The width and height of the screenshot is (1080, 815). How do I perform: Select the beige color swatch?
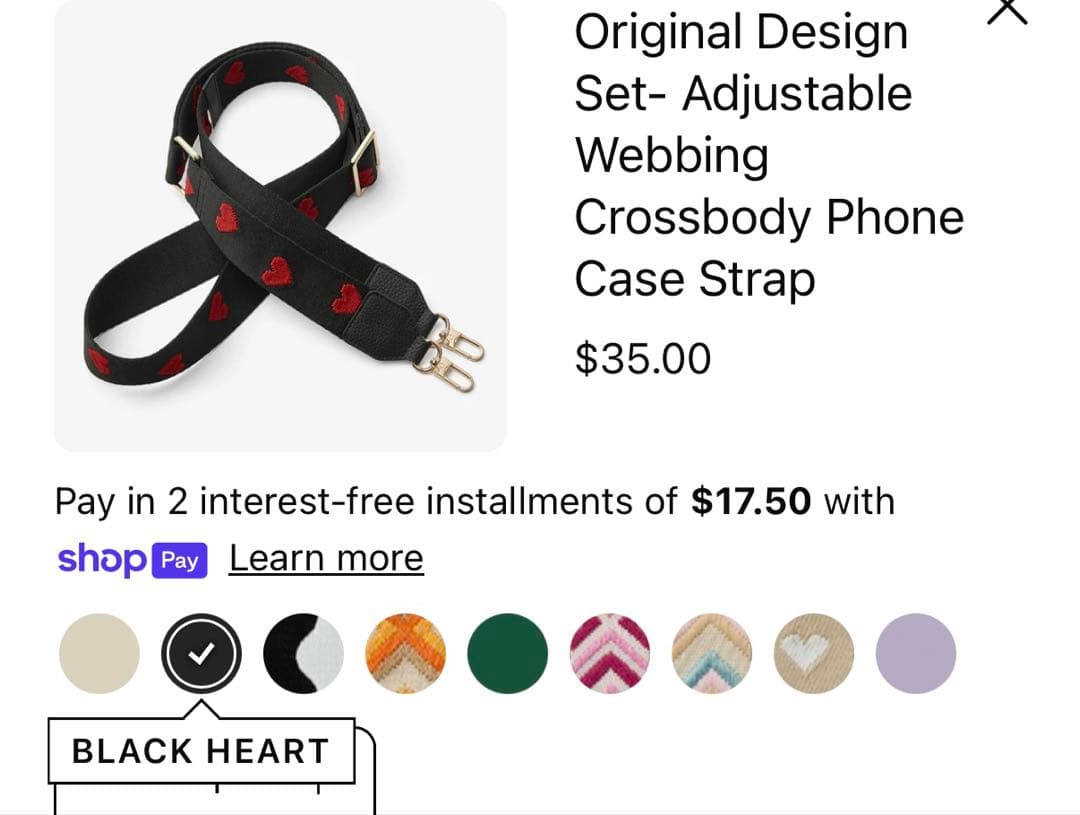99,653
